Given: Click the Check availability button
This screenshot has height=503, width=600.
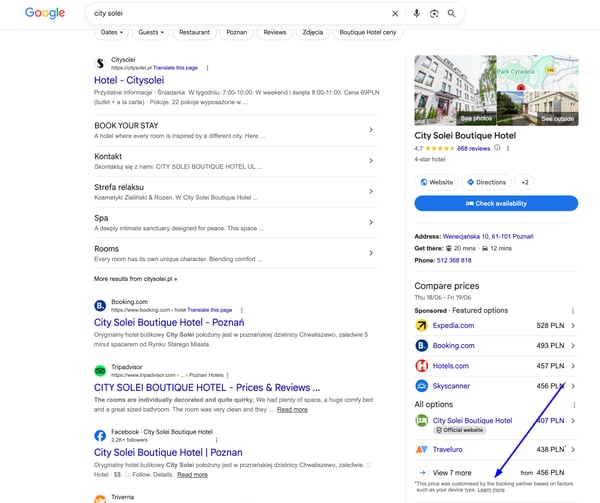Looking at the screenshot, I should click(x=496, y=203).
